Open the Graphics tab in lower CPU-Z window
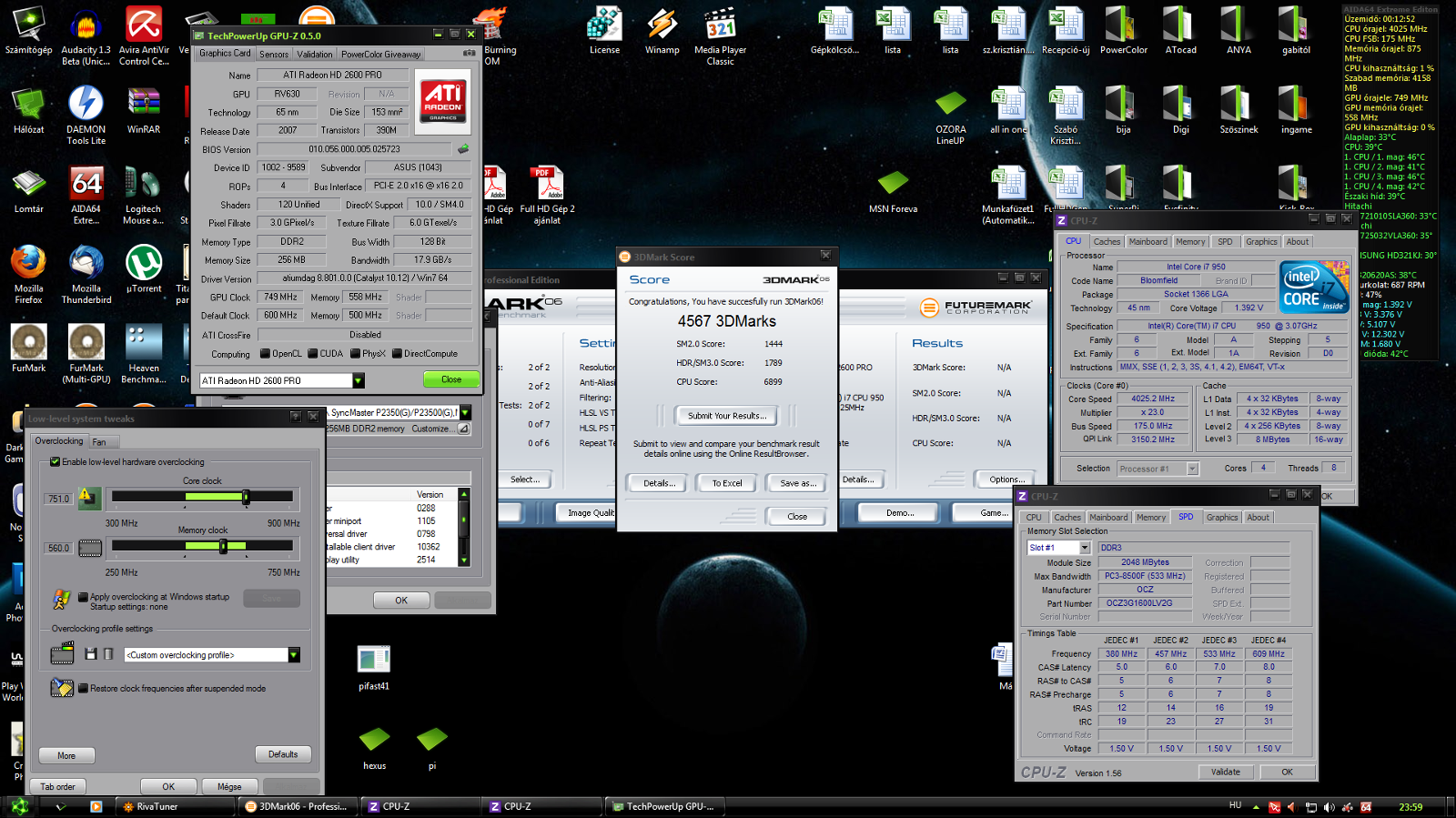This screenshot has height=818, width=1456. click(1222, 518)
